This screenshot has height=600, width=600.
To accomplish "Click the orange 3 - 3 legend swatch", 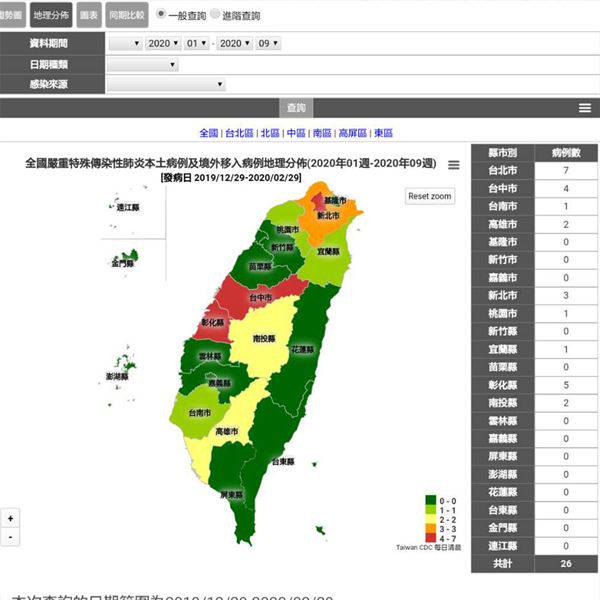I will point(430,528).
